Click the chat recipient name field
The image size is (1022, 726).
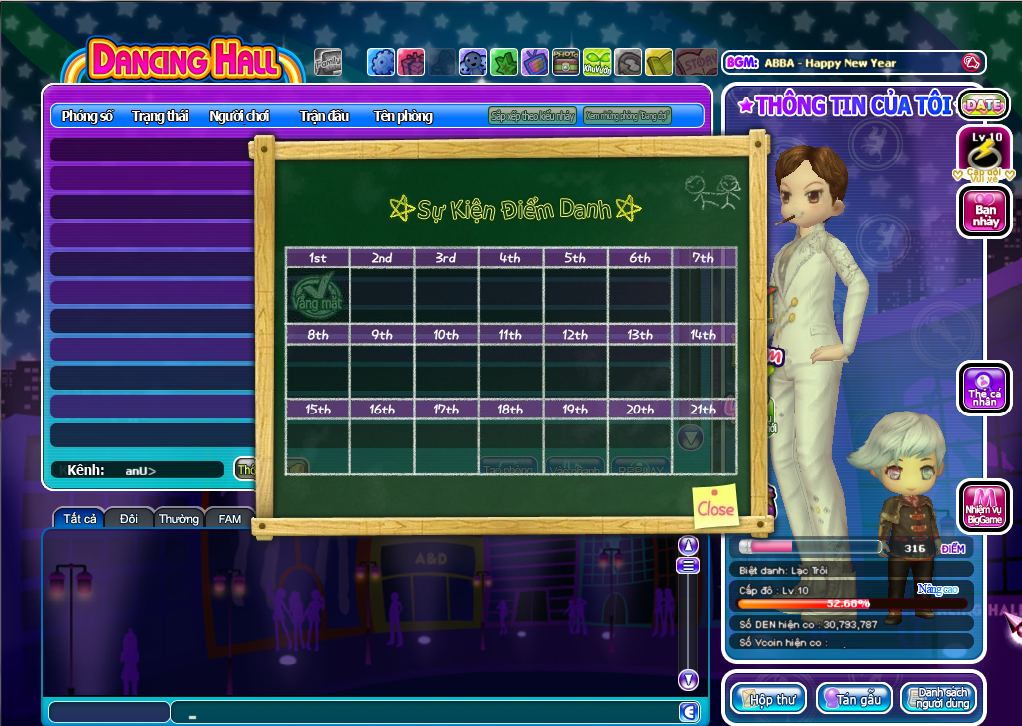tap(109, 712)
